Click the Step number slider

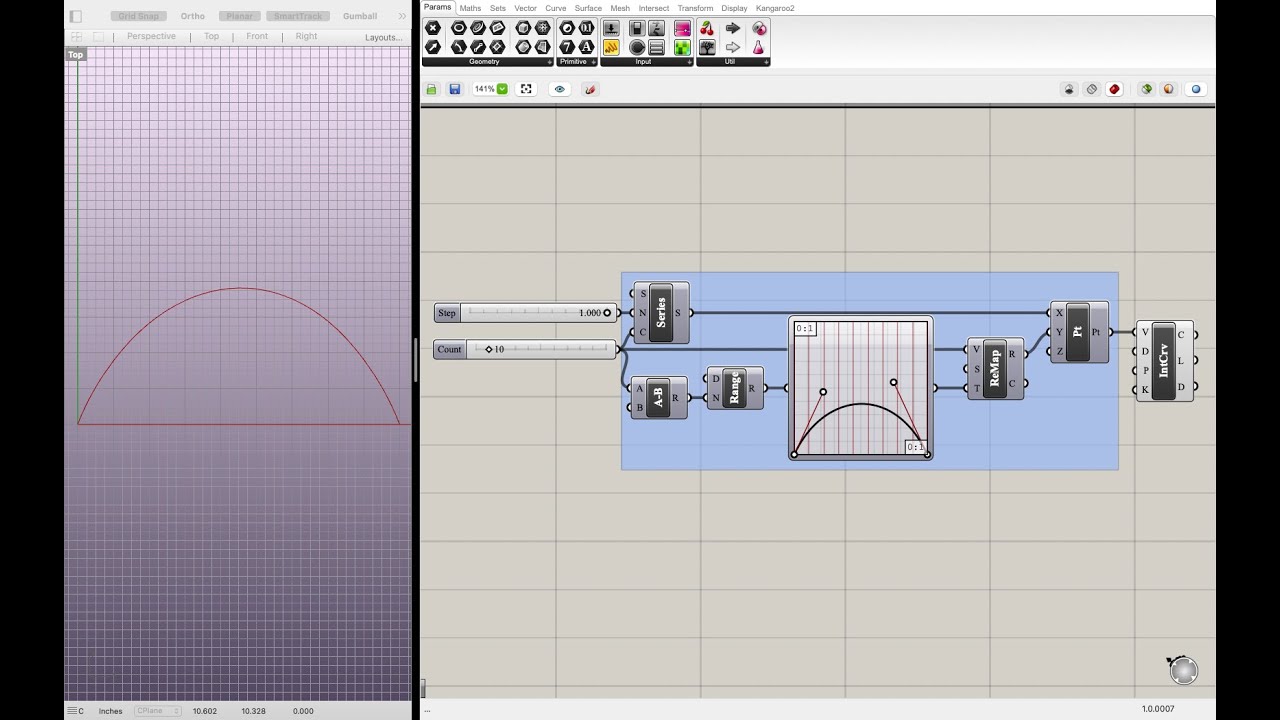click(526, 313)
